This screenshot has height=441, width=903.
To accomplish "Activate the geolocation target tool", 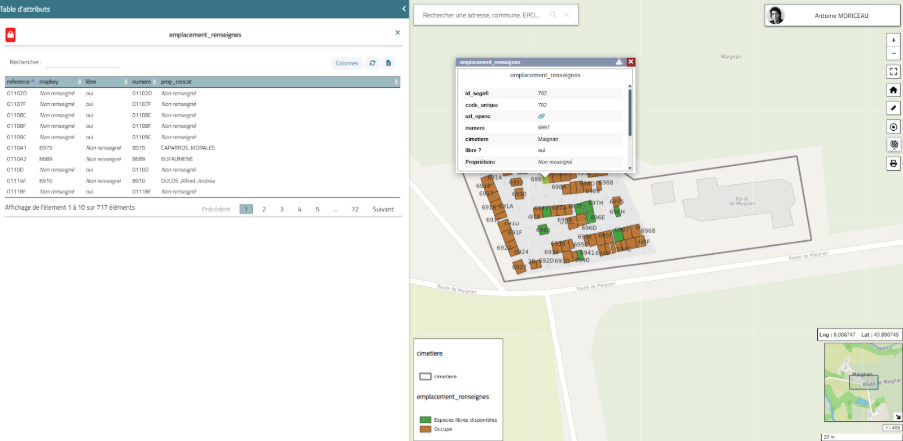I will (x=893, y=127).
